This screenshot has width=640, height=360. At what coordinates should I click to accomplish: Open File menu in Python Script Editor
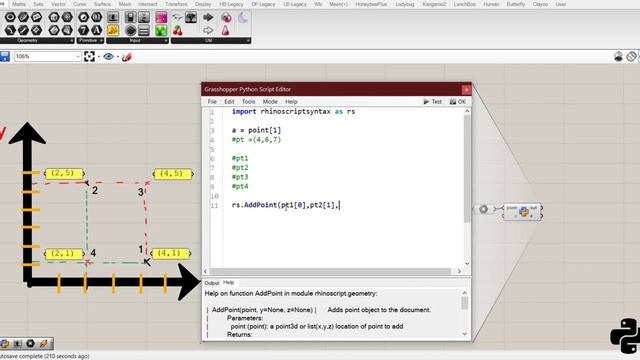coord(212,102)
